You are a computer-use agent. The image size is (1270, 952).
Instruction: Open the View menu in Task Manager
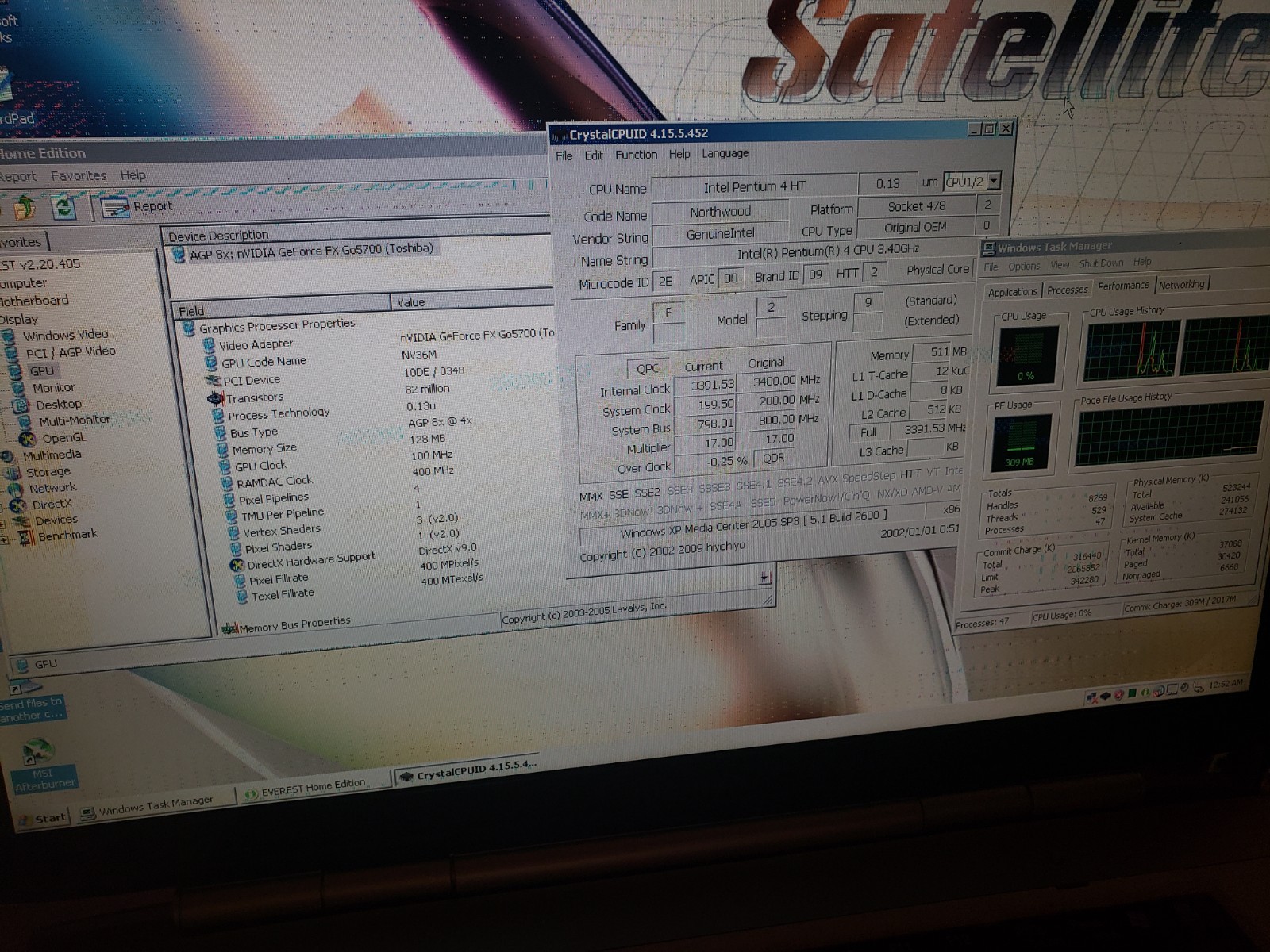(1060, 265)
